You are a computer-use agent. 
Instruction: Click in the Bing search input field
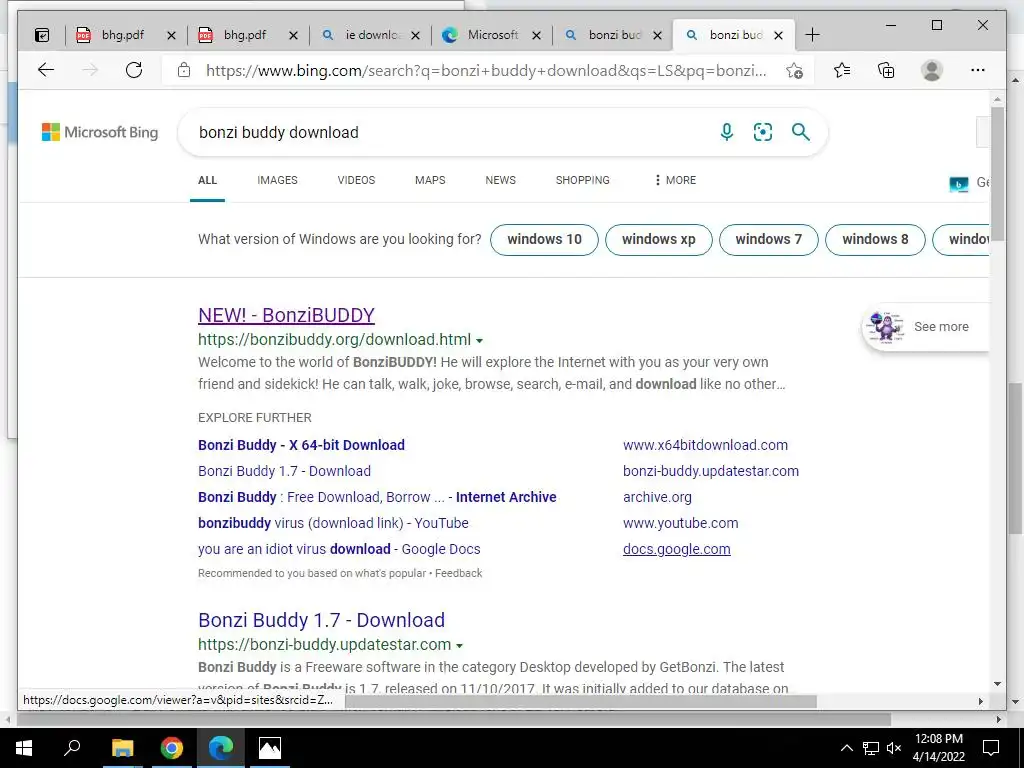click(451, 132)
